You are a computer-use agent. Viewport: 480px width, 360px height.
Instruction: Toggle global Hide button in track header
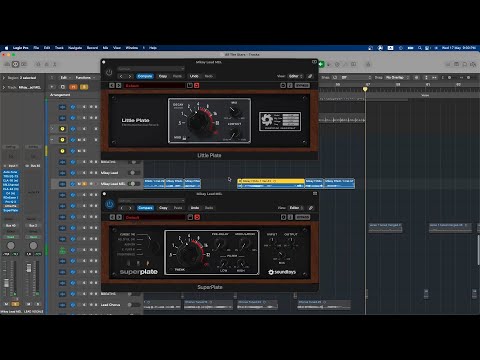click(73, 87)
